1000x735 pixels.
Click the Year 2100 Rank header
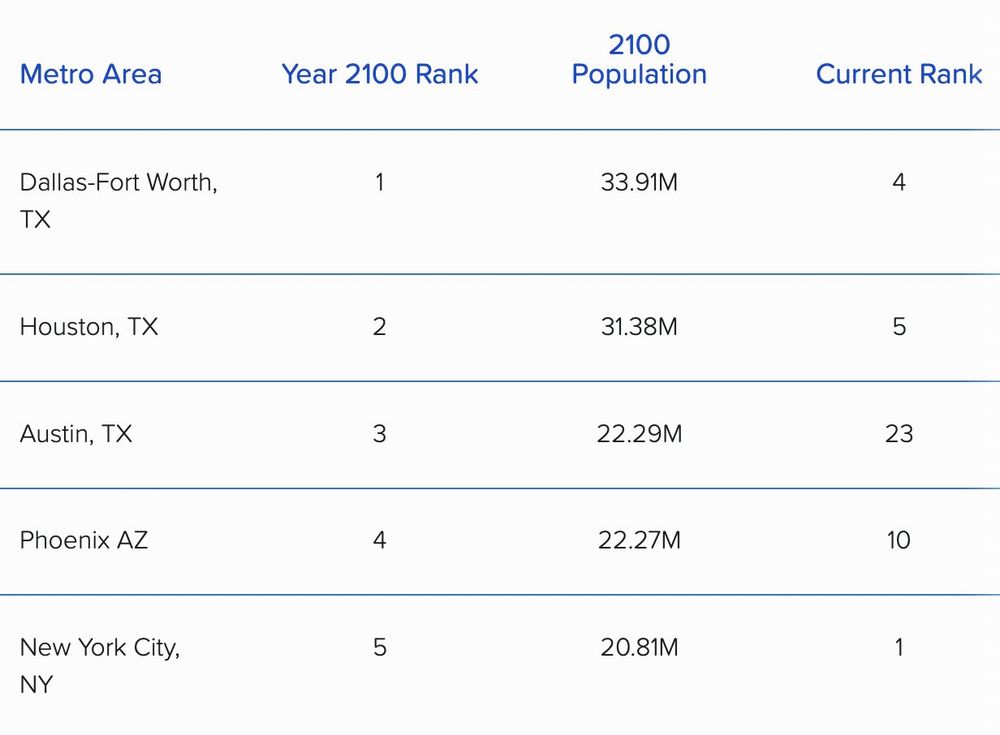pyautogui.click(x=379, y=74)
